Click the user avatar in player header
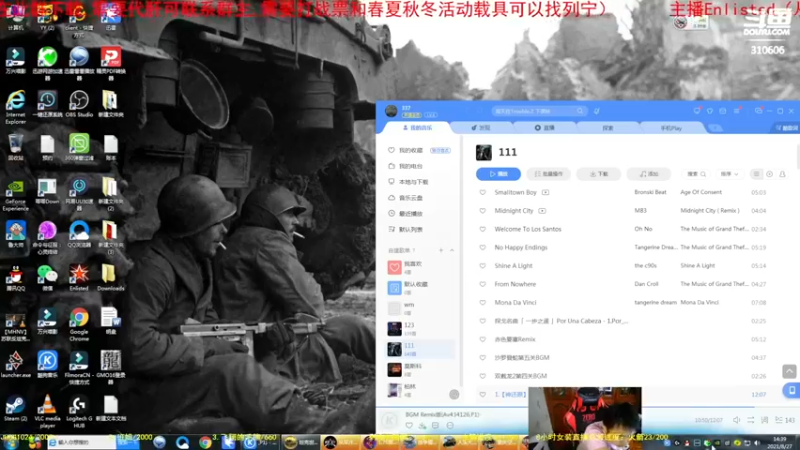Screen dimensions: 800x450 [391, 111]
